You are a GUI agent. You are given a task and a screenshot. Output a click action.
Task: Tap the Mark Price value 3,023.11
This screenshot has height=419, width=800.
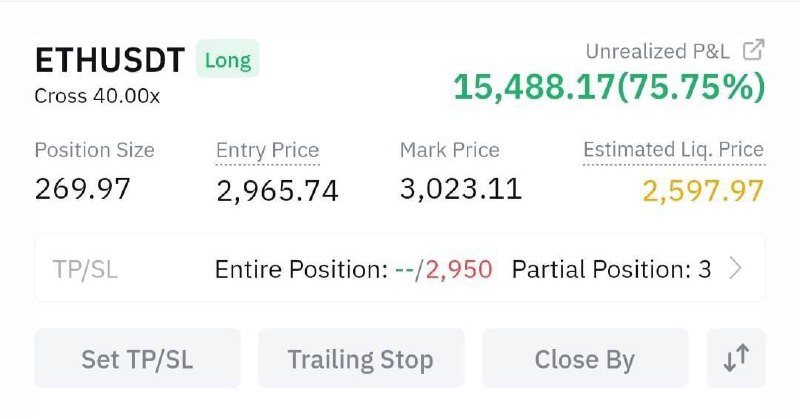coord(461,189)
